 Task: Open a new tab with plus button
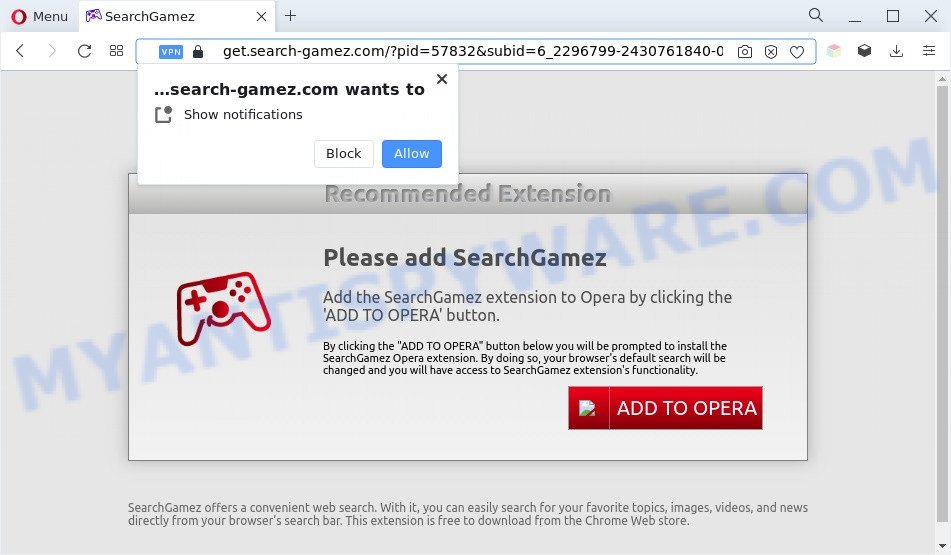291,16
